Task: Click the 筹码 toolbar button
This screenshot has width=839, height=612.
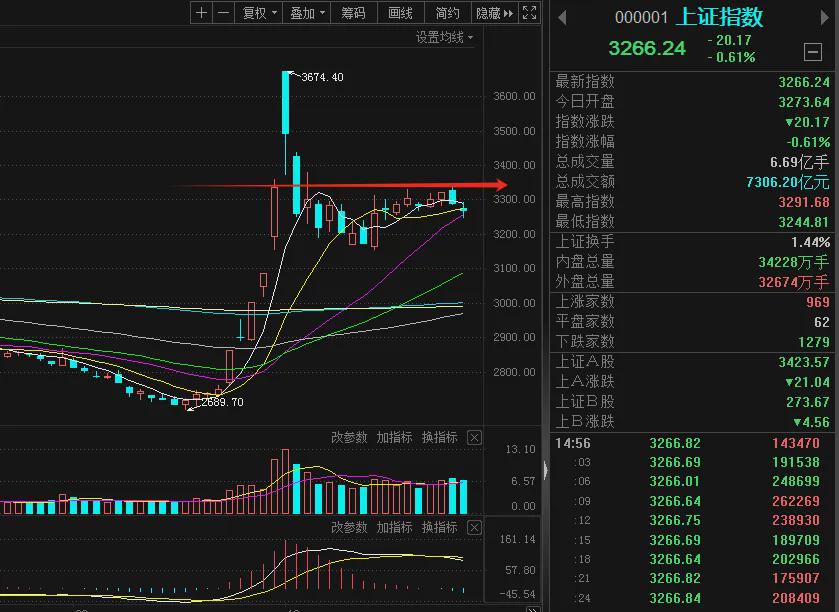Action: (x=354, y=13)
